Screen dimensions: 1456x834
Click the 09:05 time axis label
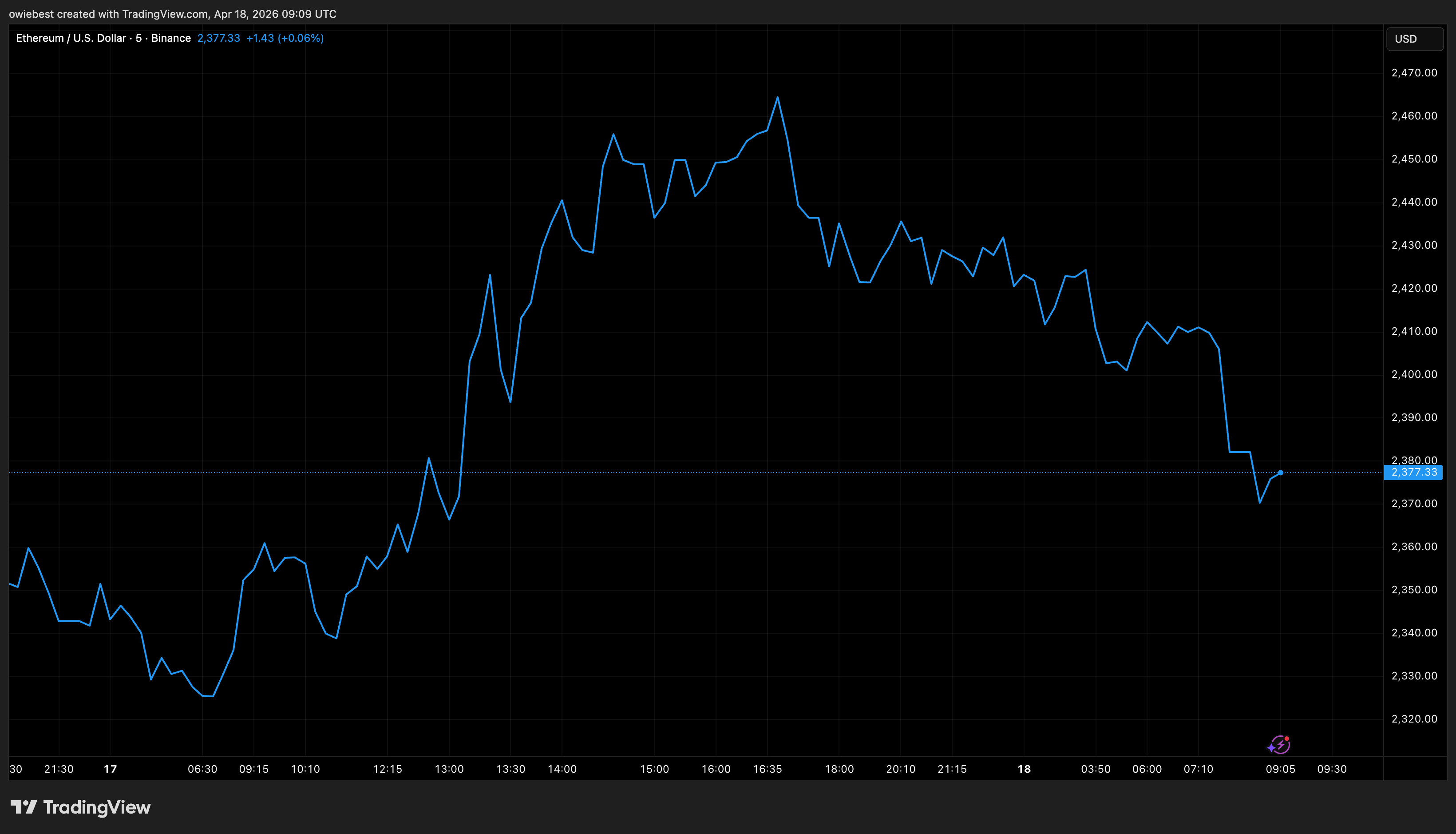click(1280, 769)
